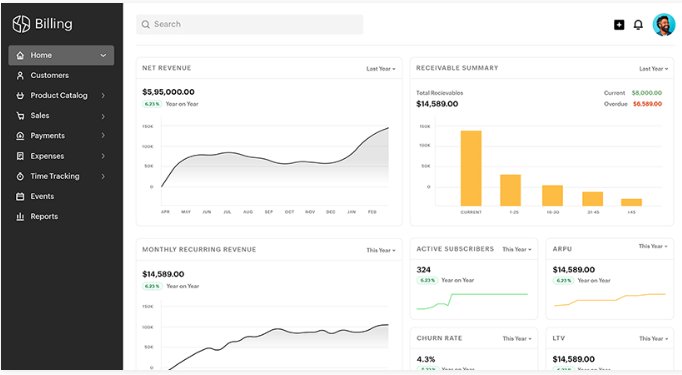Expand the Payments submenu arrow
Screen dimensions: 682x375
tap(103, 135)
